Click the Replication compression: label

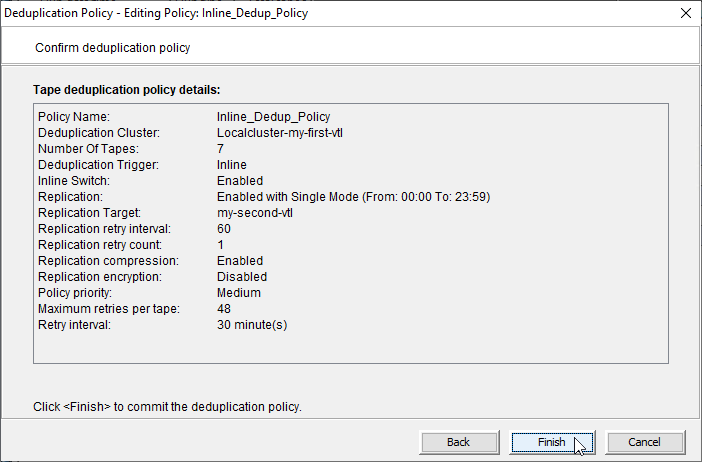[108, 261]
